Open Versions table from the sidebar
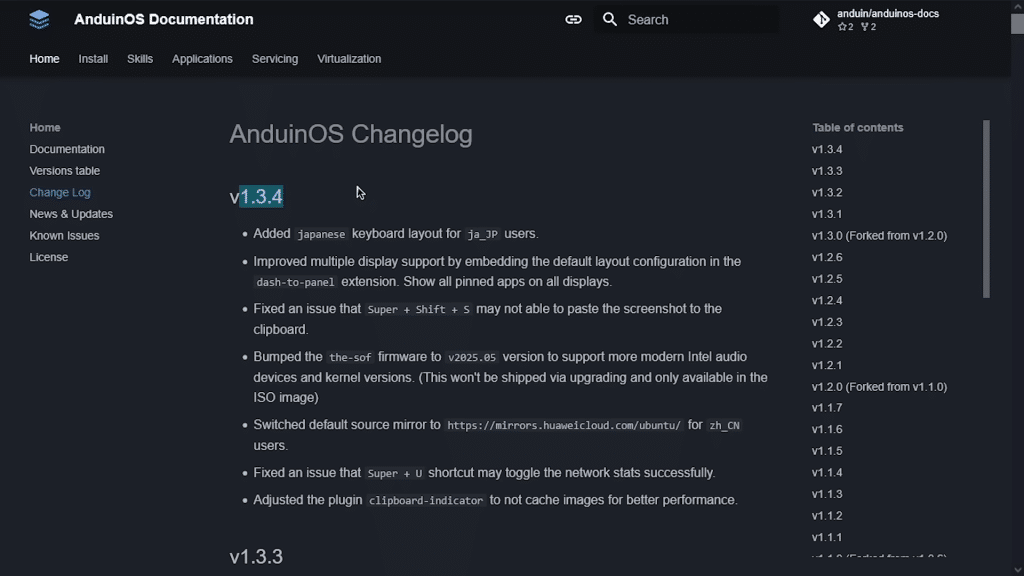 (64, 170)
